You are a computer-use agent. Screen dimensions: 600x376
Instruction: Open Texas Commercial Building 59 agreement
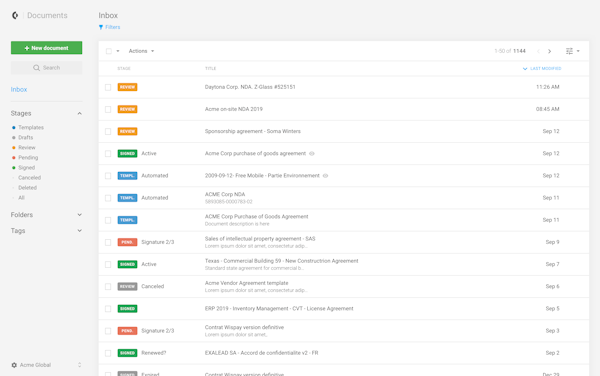pos(282,261)
